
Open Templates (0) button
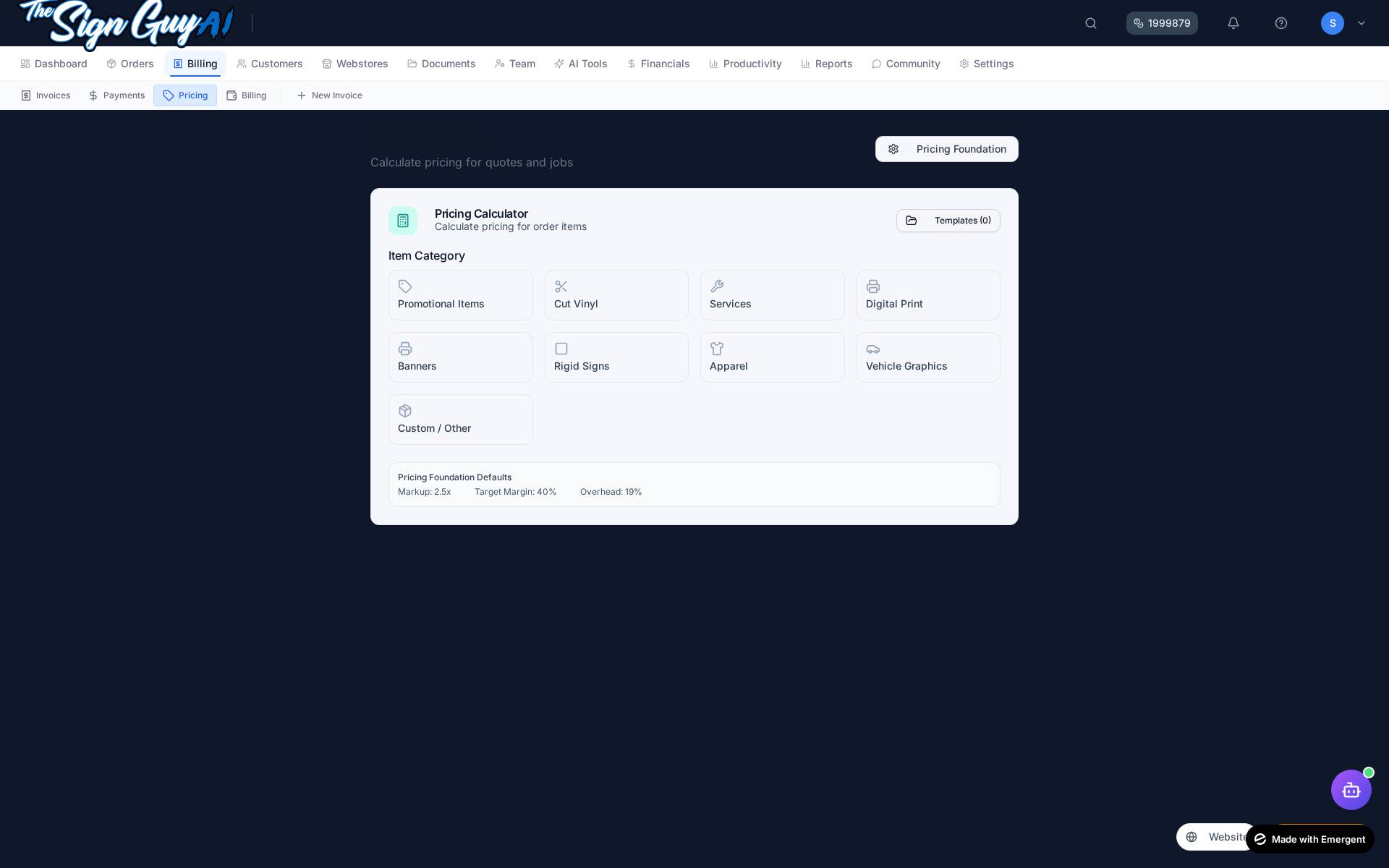coord(948,221)
